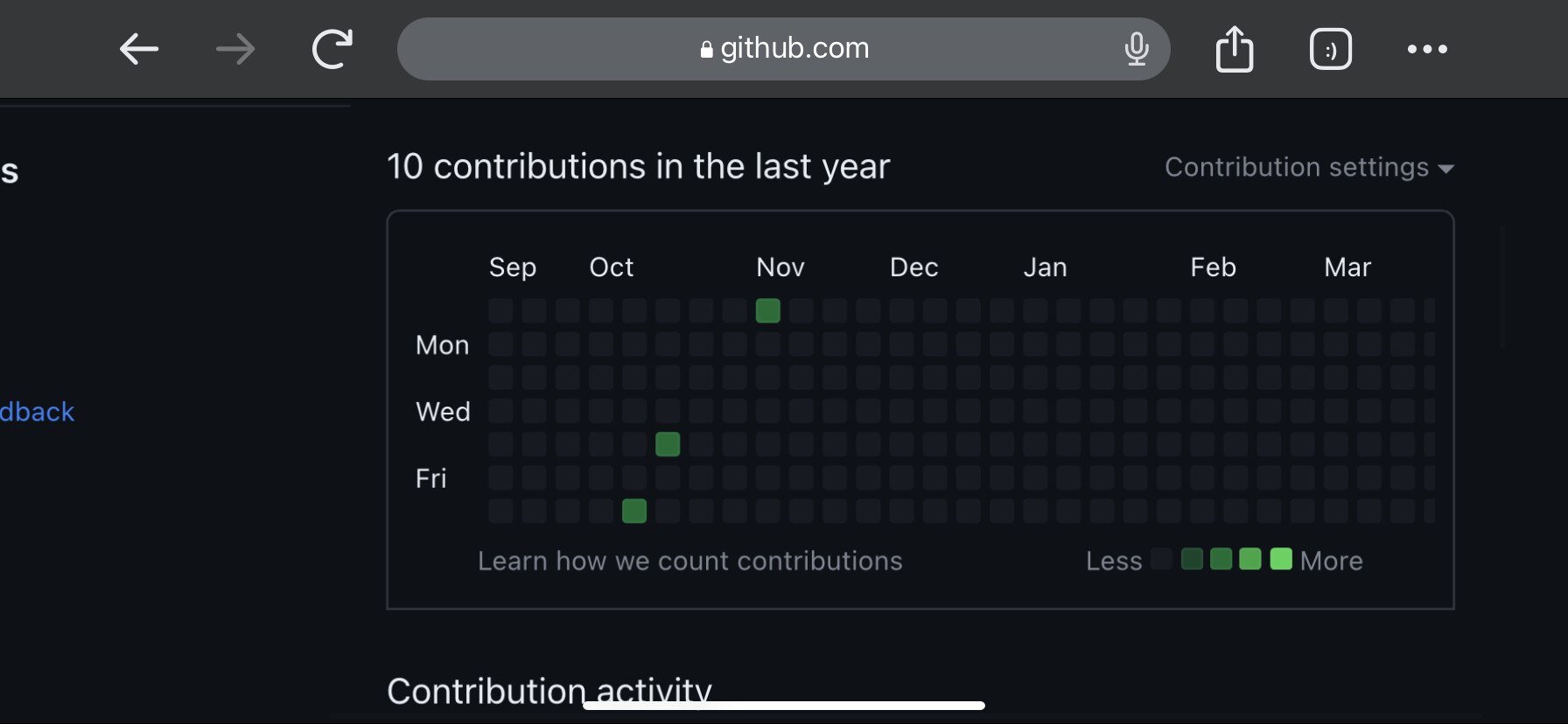Select the green contribution square under Nov
This screenshot has height=724, width=1568.
pyautogui.click(x=767, y=310)
